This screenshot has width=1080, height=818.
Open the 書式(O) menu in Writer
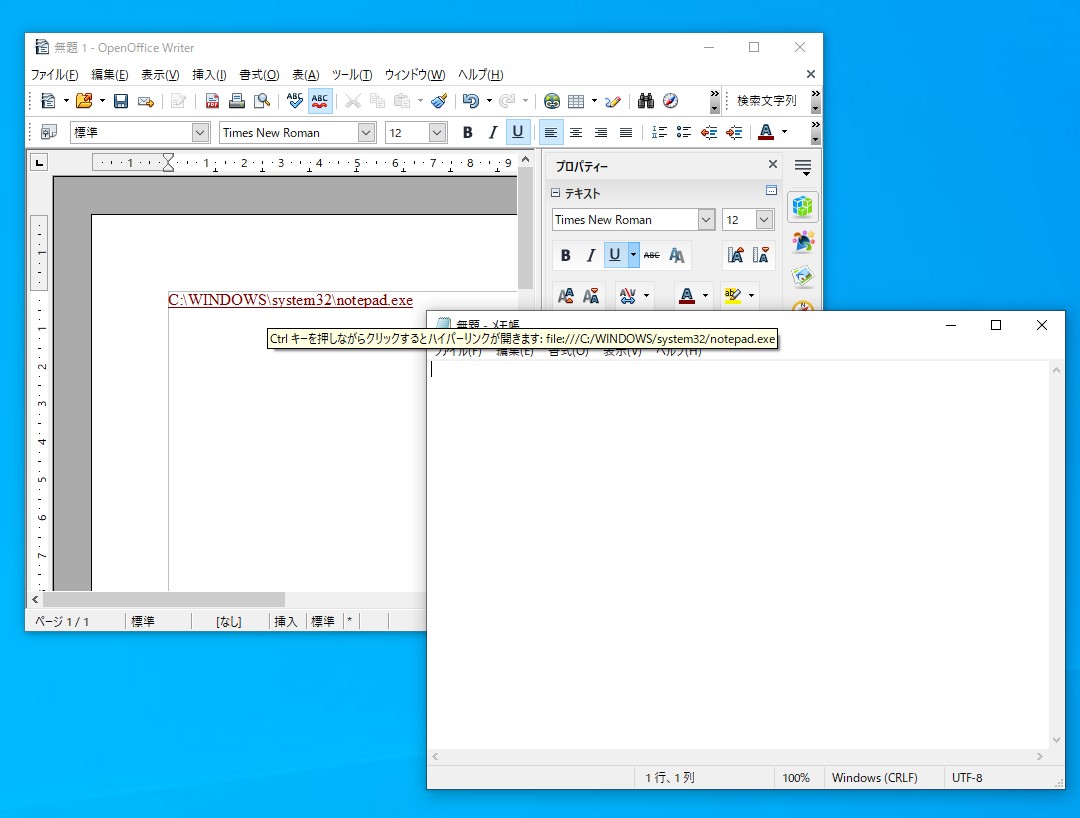(260, 75)
